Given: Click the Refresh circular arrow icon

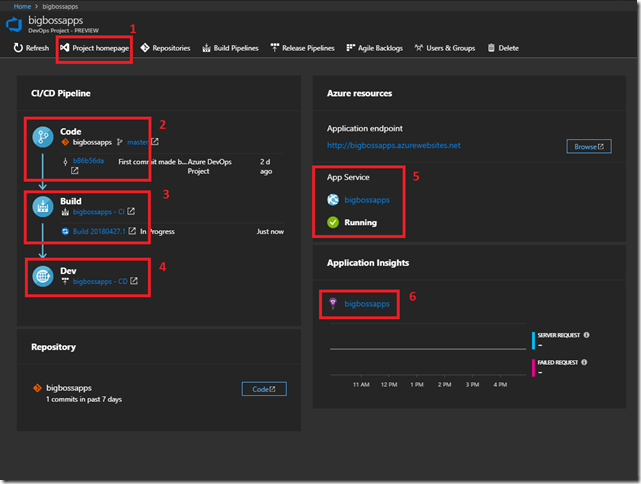Looking at the screenshot, I should point(18,48).
